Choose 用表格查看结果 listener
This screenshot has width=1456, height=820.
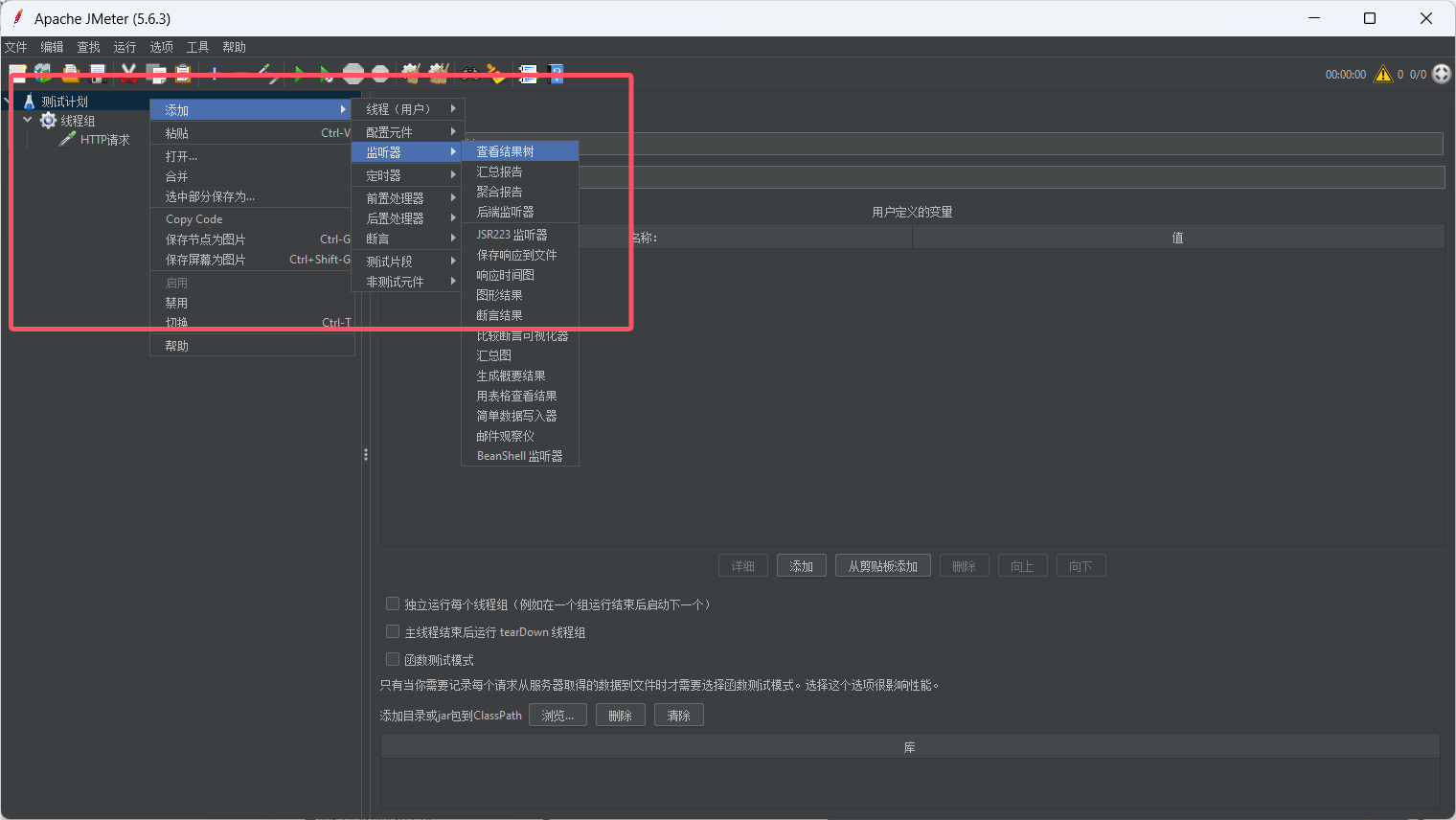(520, 396)
